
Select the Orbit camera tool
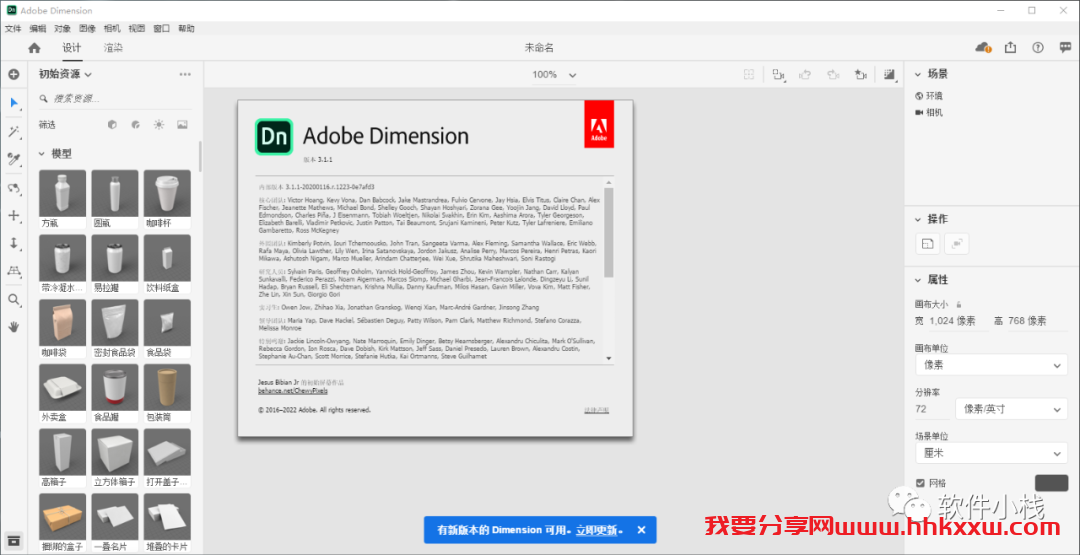[x=13, y=188]
